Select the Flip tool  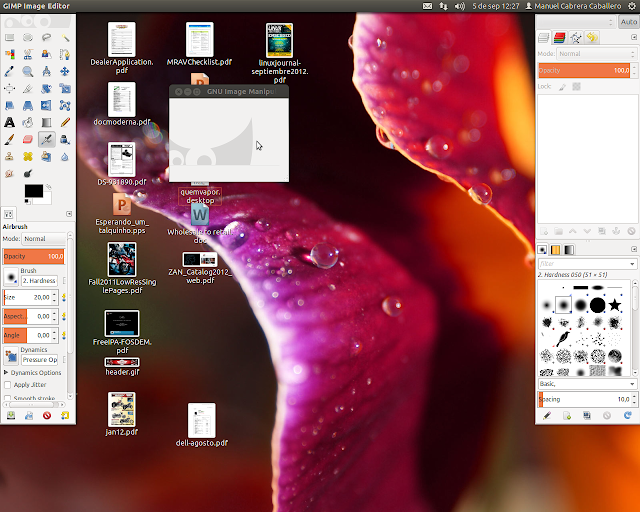click(x=46, y=105)
